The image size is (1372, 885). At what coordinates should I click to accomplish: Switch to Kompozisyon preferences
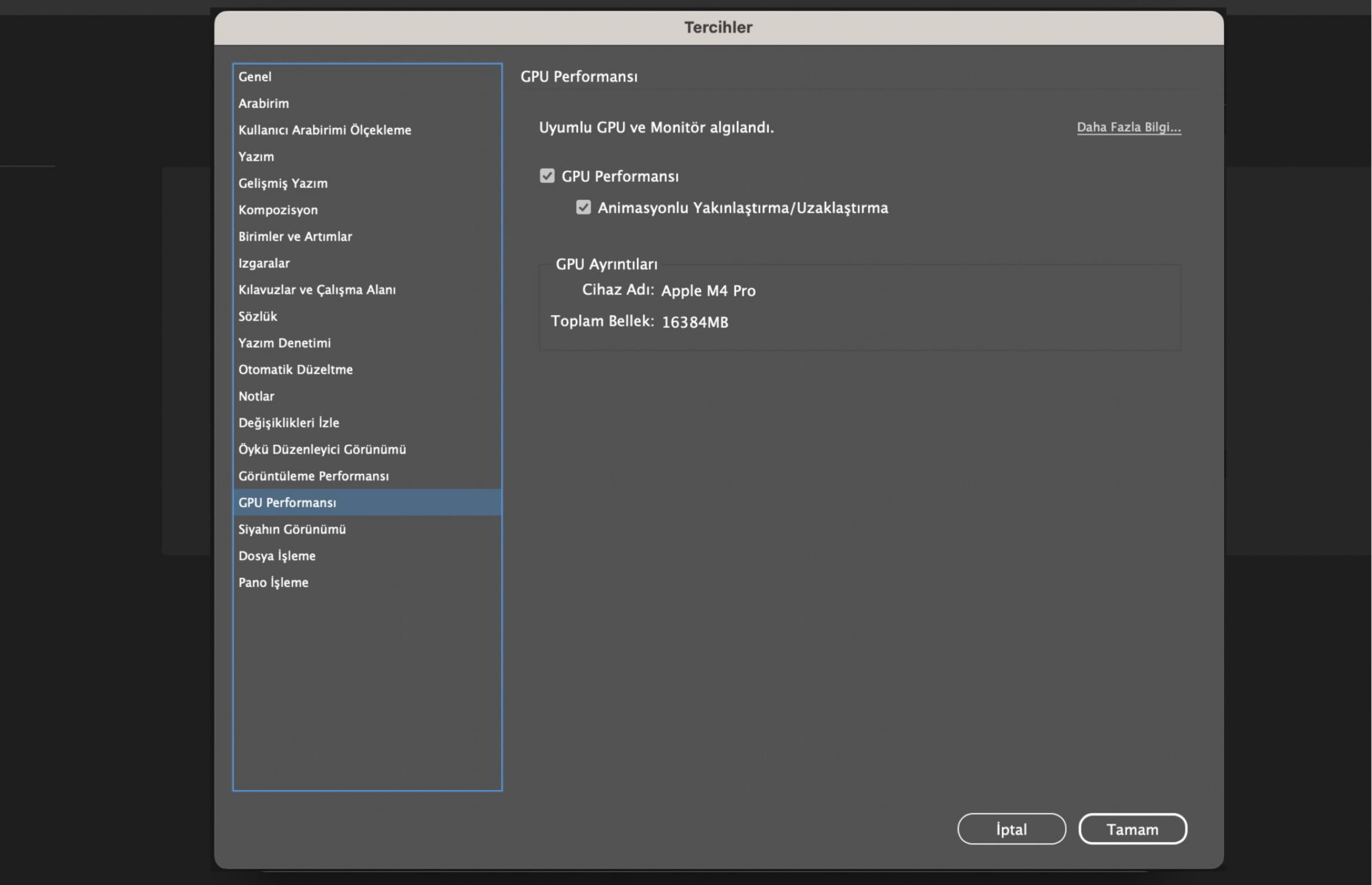(278, 209)
